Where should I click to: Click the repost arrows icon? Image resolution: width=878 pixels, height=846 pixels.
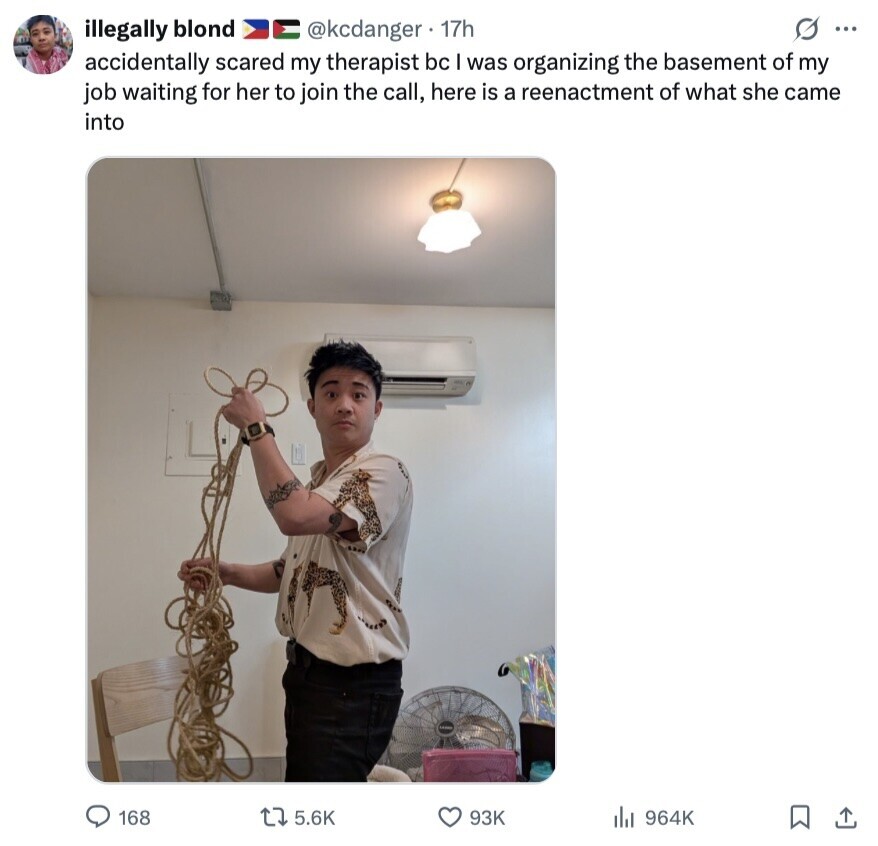pyautogui.click(x=275, y=817)
